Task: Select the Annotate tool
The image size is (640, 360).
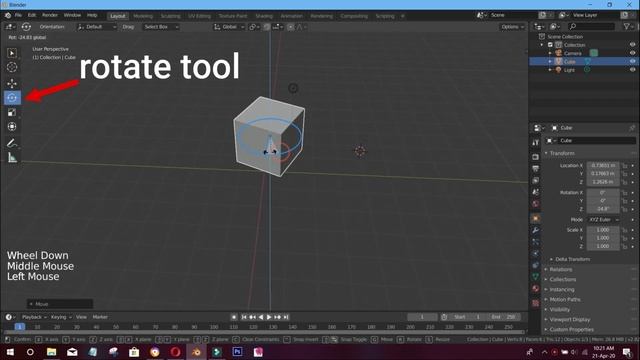Action: [12, 143]
